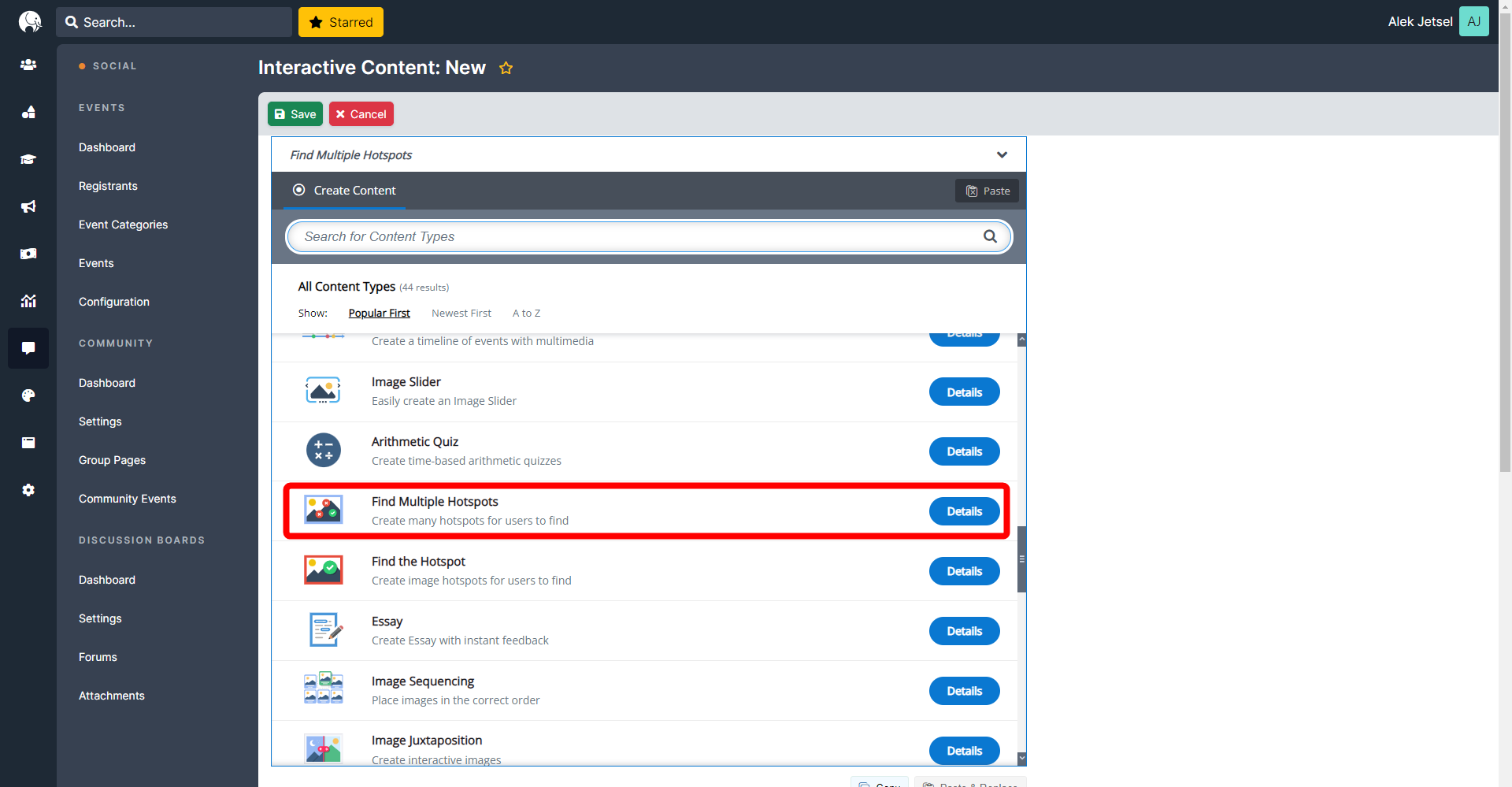Click the red Cancel button

(361, 114)
